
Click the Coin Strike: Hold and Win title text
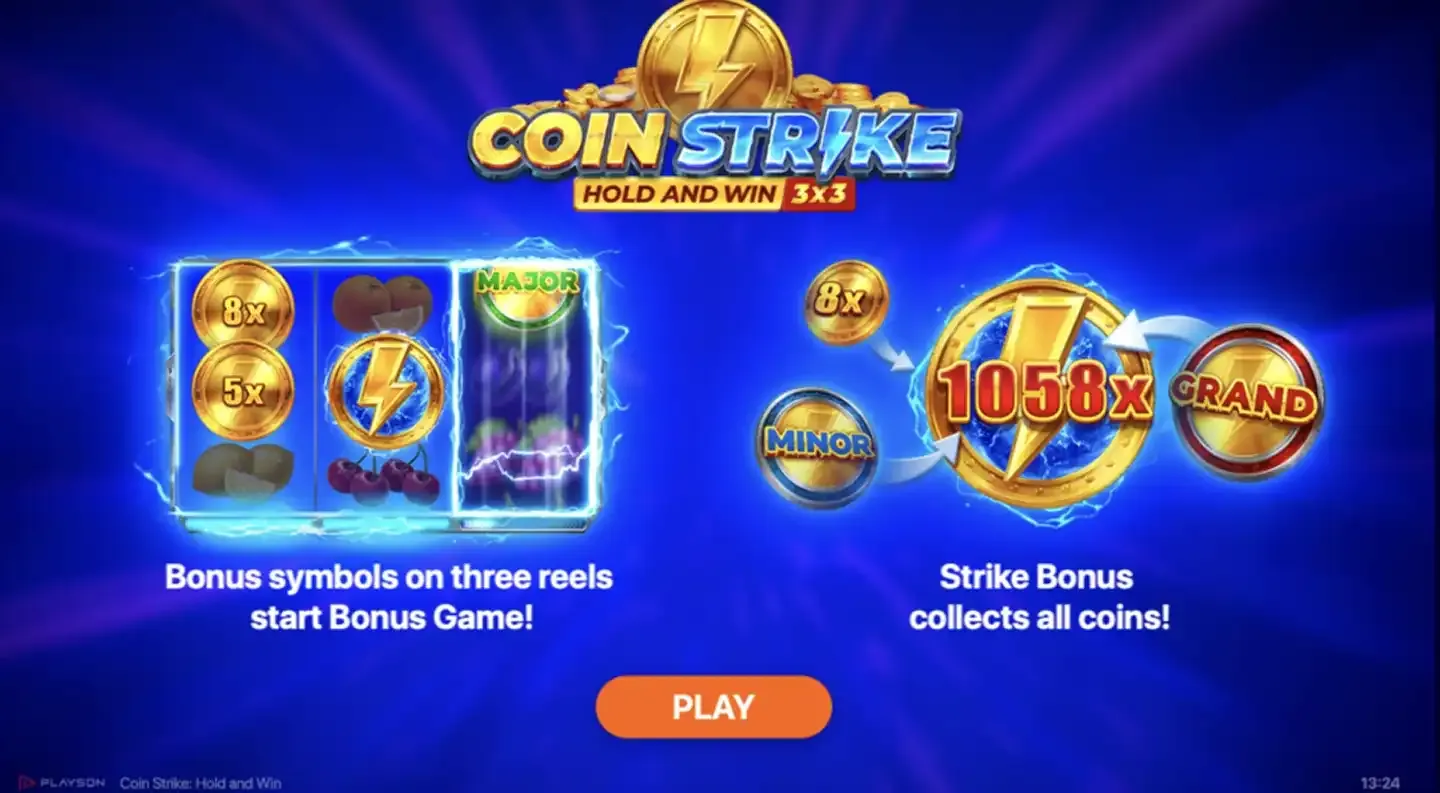pos(200,783)
